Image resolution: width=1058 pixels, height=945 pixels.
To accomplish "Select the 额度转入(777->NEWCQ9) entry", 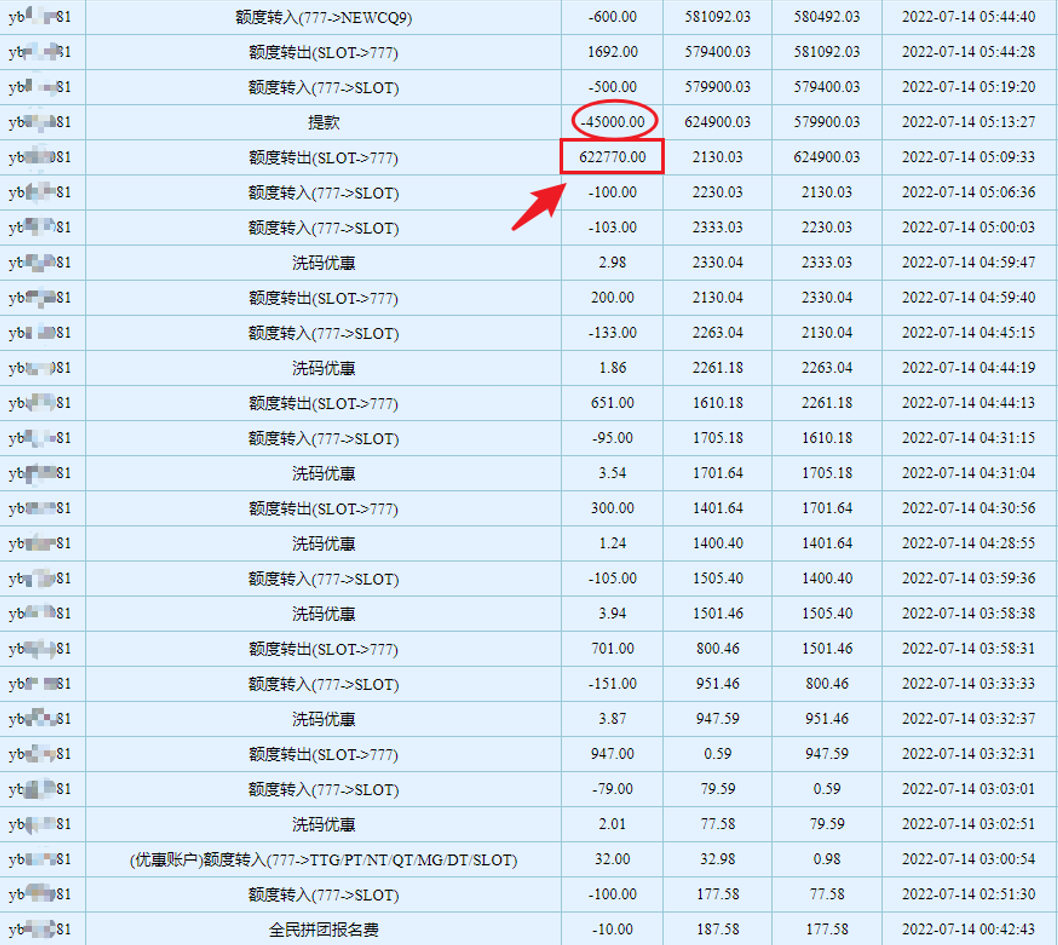I will coord(323,17).
